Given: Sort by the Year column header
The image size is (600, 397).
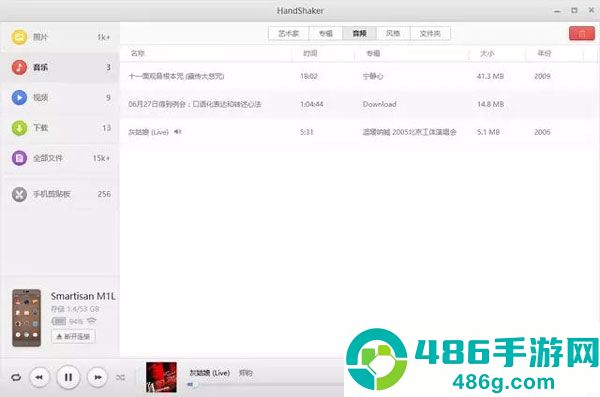Looking at the screenshot, I should tap(554, 53).
